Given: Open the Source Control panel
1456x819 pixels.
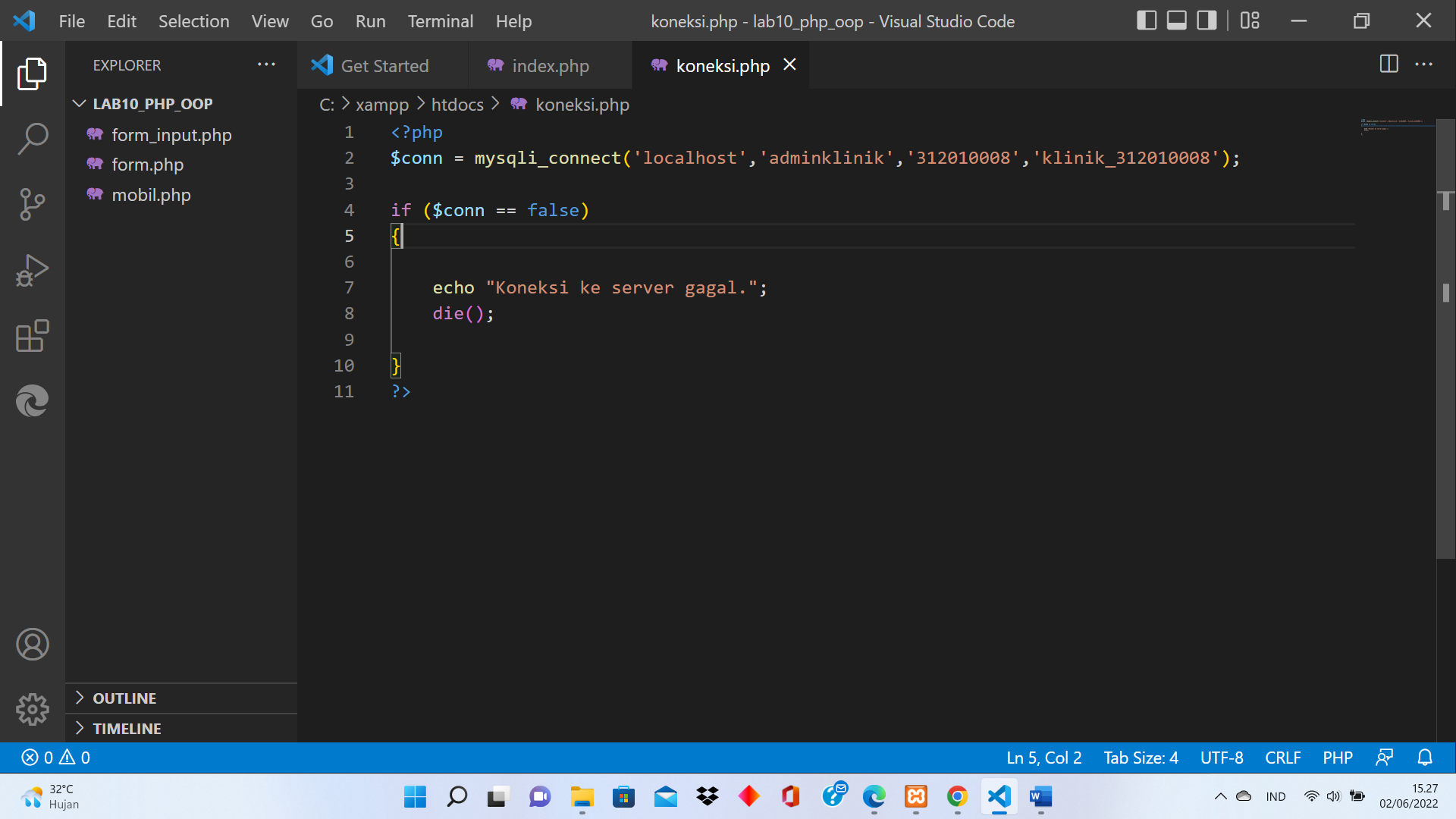Looking at the screenshot, I should click(x=32, y=203).
